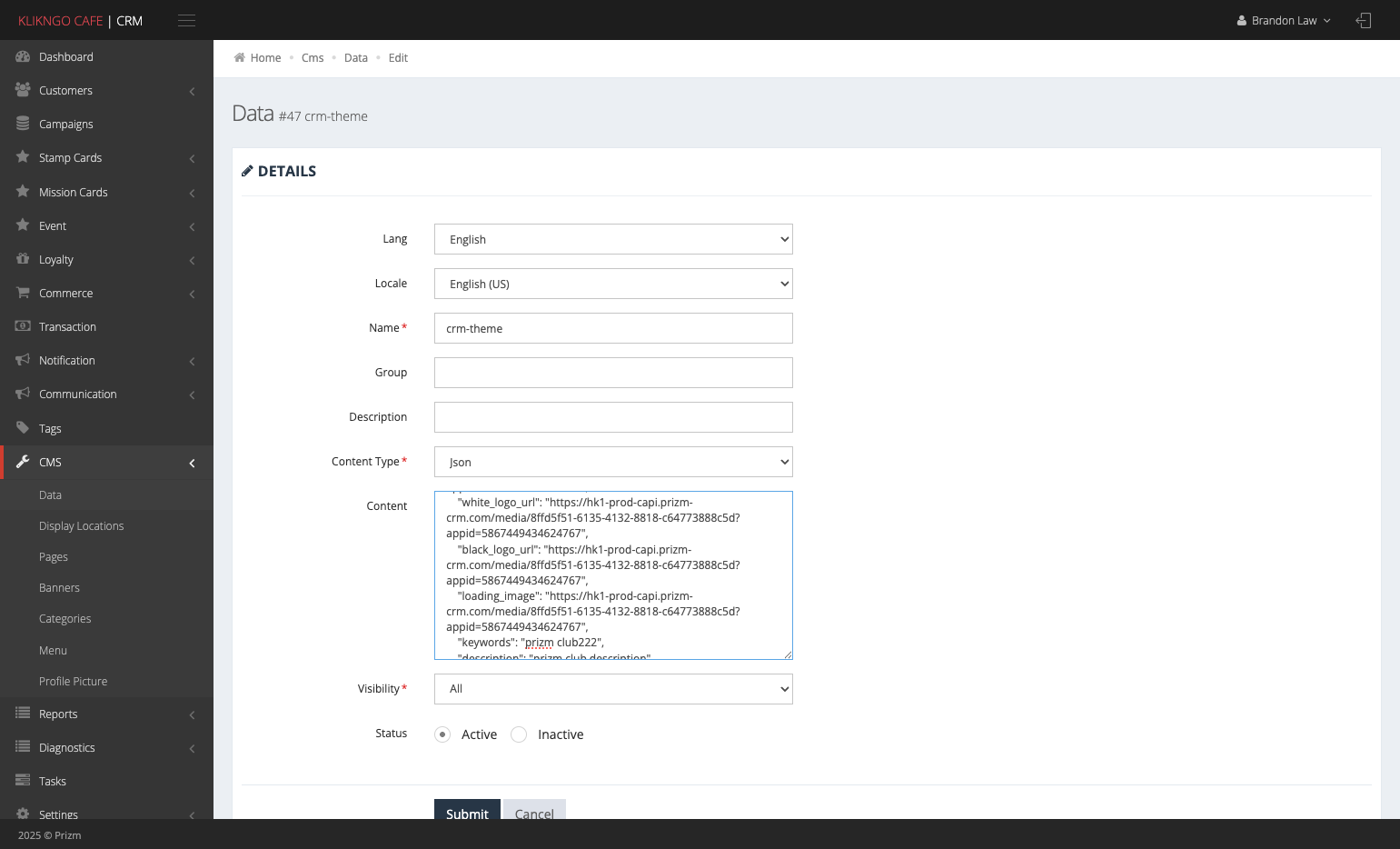
Task: Click the Loyalty gift icon
Action: click(23, 259)
